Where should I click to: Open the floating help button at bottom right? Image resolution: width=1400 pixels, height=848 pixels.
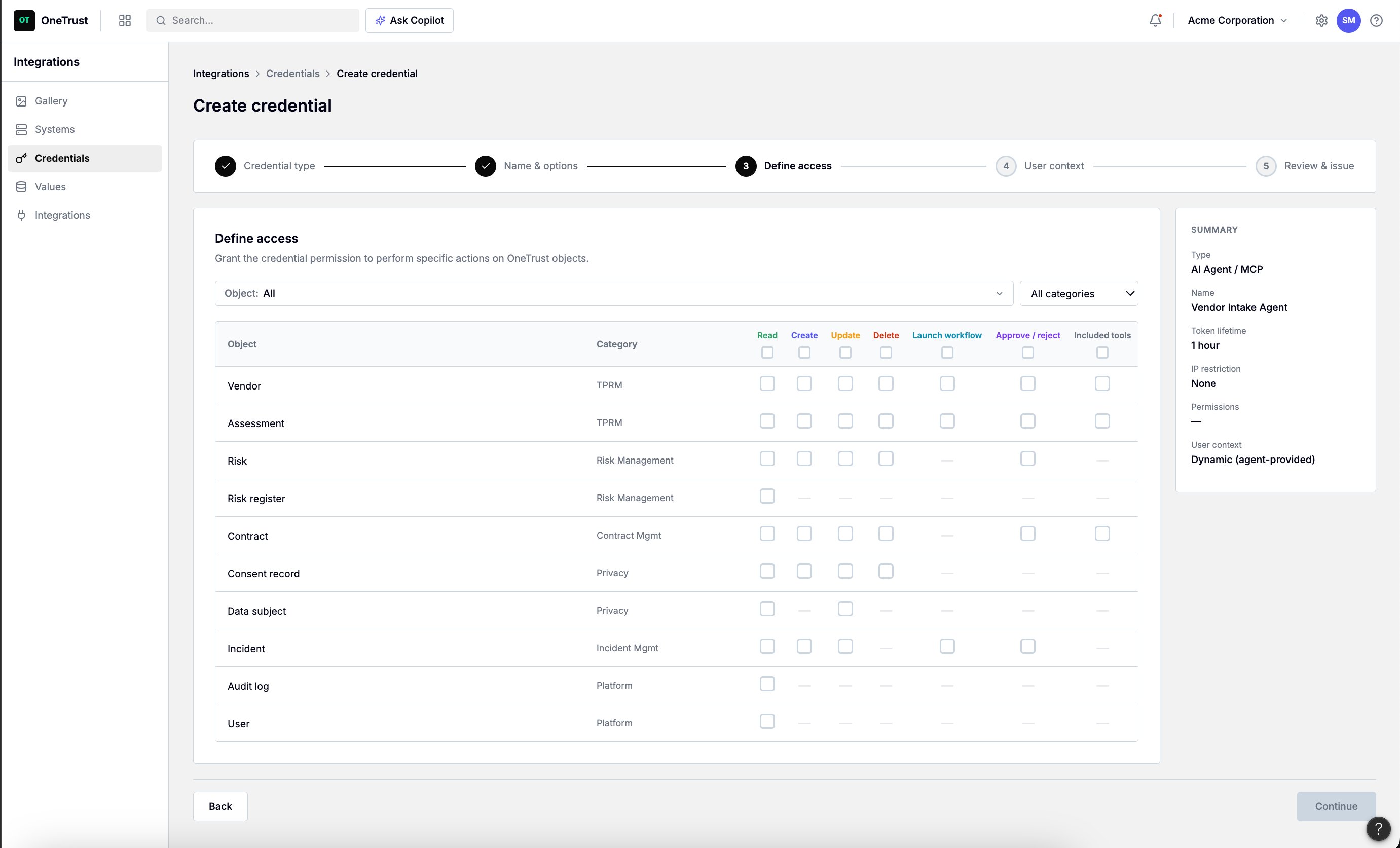click(x=1378, y=829)
